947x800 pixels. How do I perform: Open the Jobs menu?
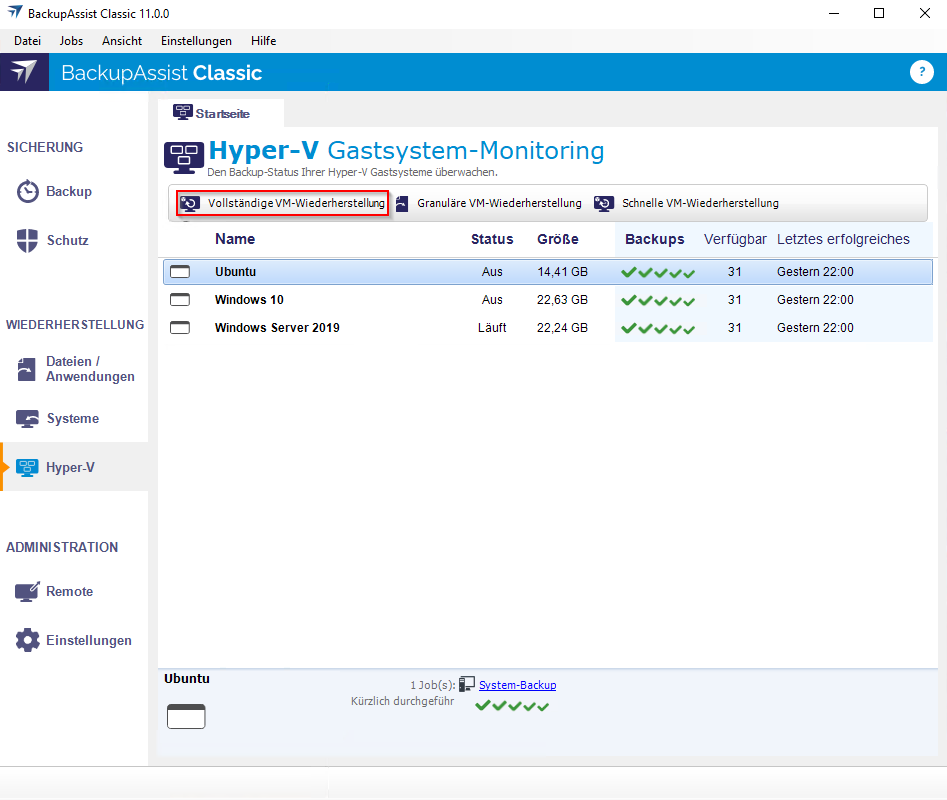tap(71, 41)
